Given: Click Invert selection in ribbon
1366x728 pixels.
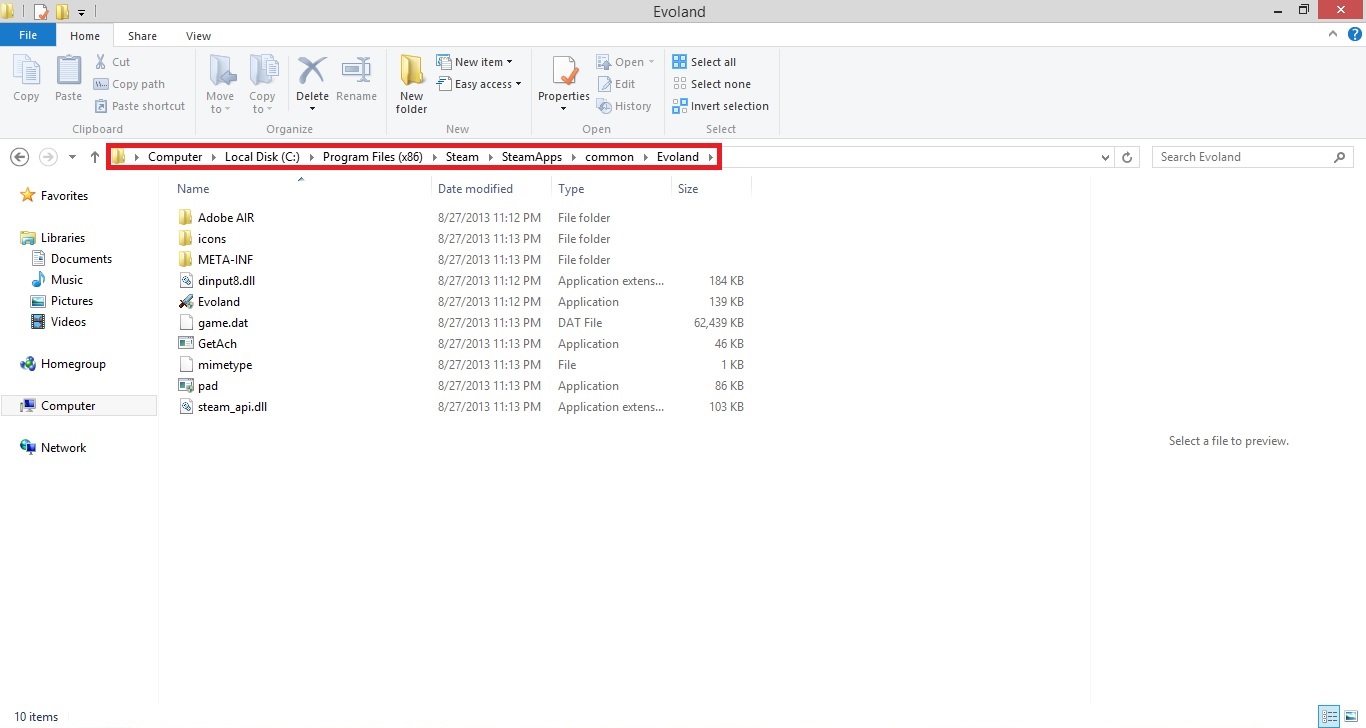Looking at the screenshot, I should [x=720, y=106].
